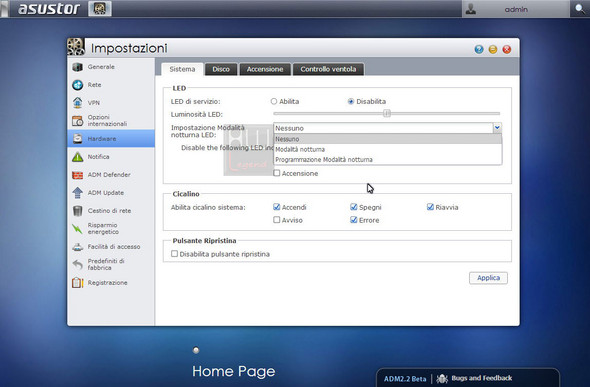Switch to Controllo ventola tab
This screenshot has height=387, width=590.
[328, 69]
